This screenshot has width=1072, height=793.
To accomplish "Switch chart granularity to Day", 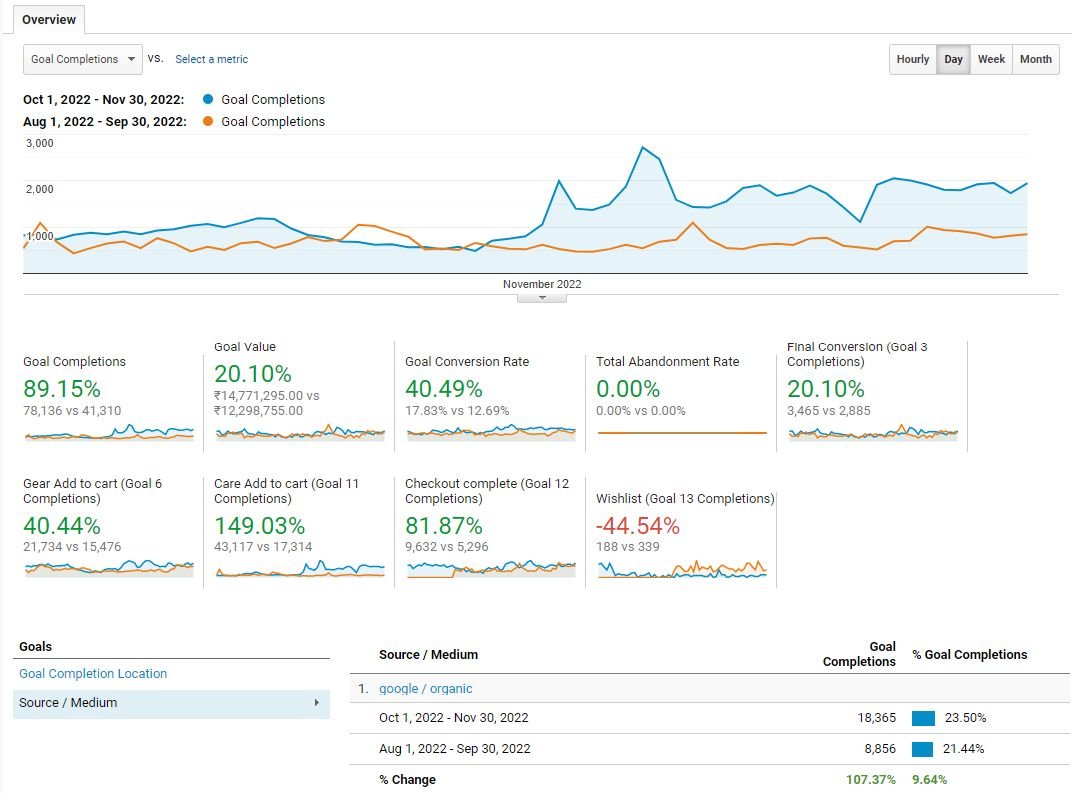I will tap(953, 59).
